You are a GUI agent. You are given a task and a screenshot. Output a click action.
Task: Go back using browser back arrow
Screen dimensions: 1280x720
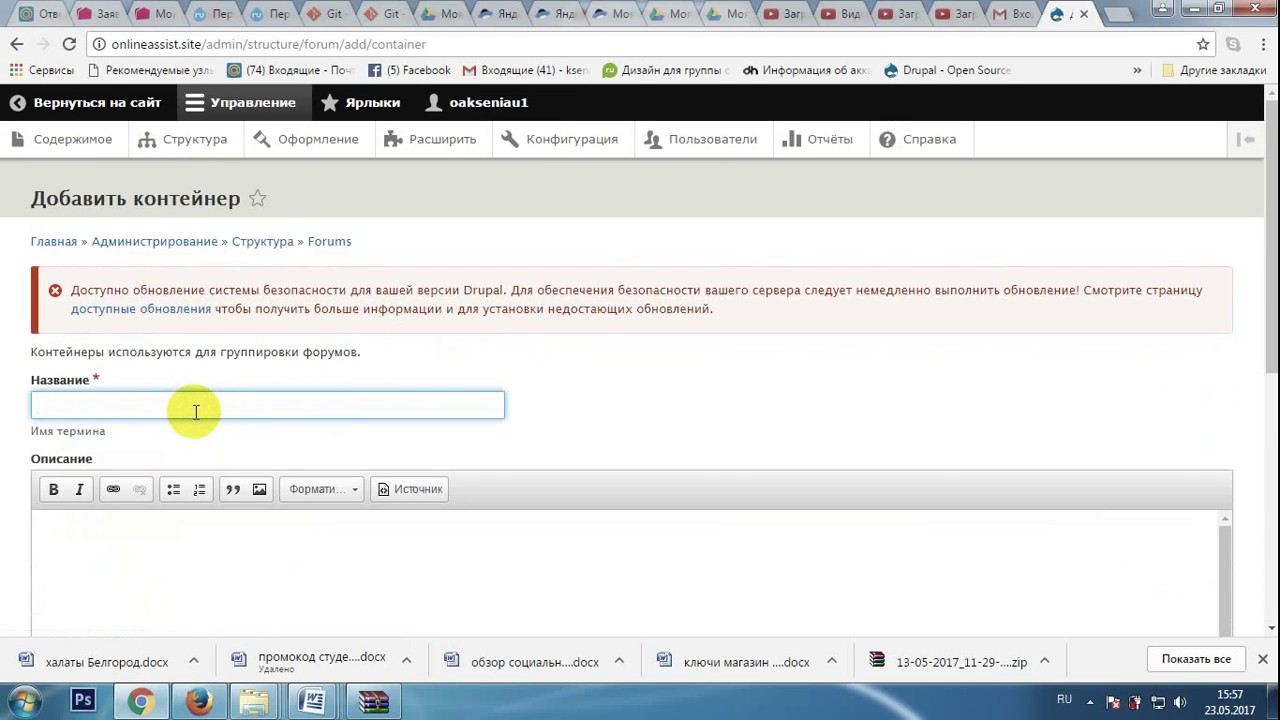point(16,44)
